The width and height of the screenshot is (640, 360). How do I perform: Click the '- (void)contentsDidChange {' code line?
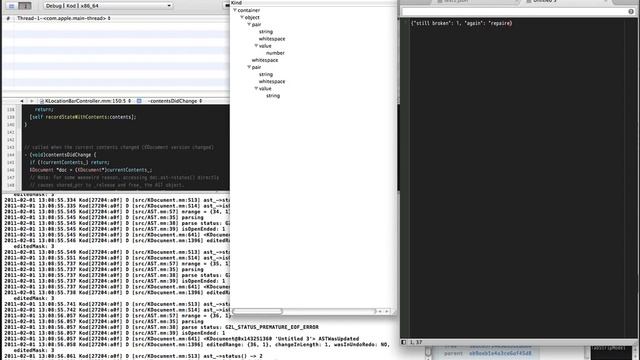[60, 155]
